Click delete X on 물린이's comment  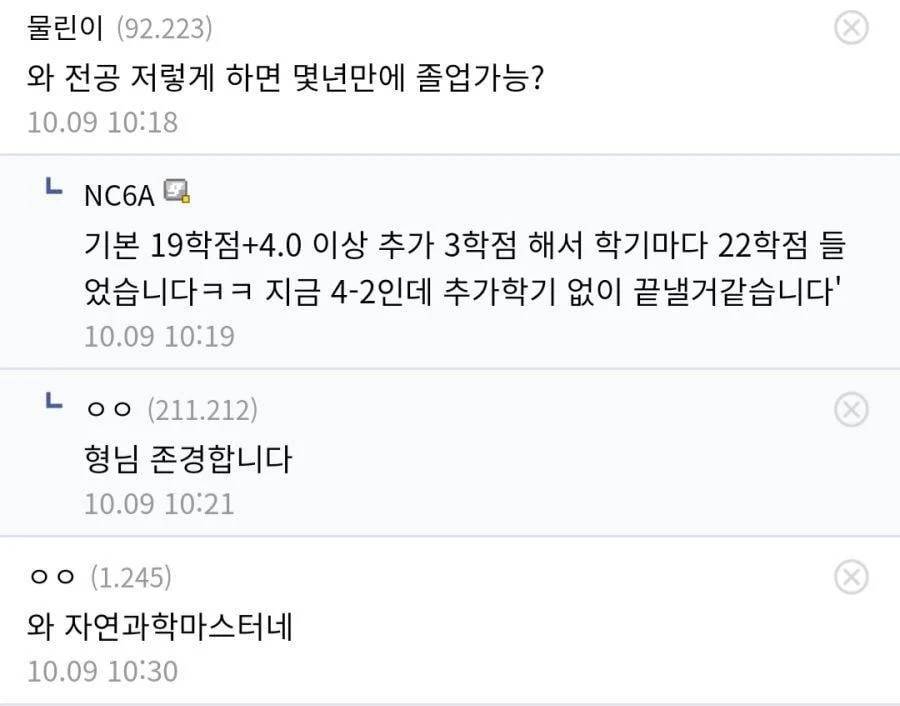pos(850,29)
